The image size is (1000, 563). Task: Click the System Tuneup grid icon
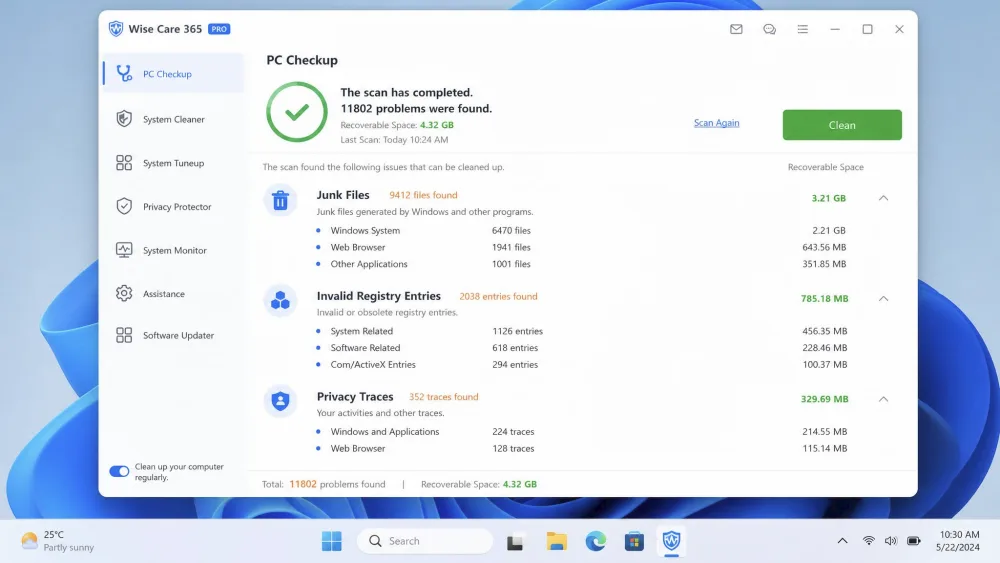coord(124,163)
